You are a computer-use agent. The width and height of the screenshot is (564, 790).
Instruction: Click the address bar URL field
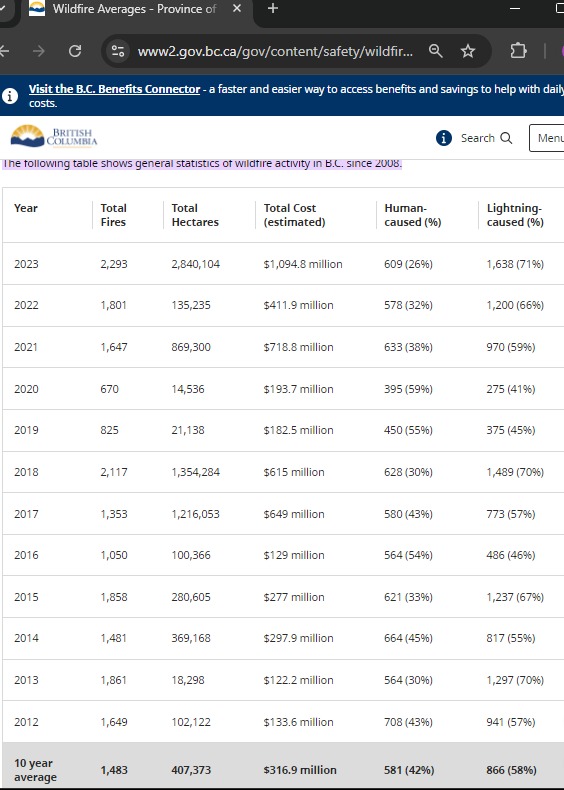[275, 51]
